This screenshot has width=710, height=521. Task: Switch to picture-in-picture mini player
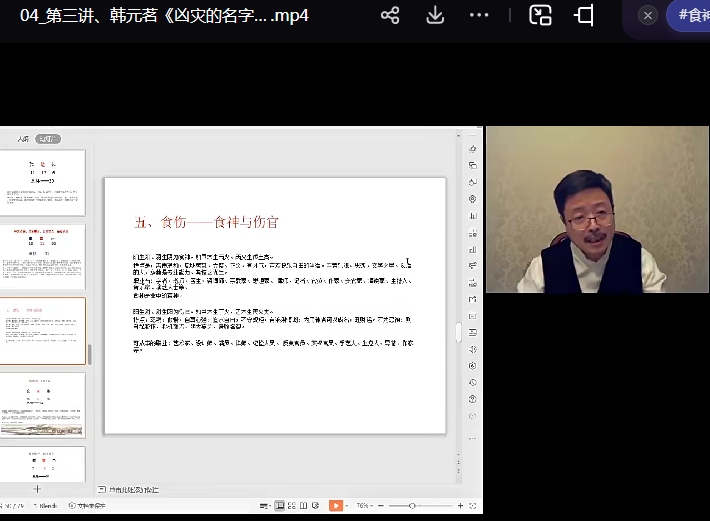[540, 15]
